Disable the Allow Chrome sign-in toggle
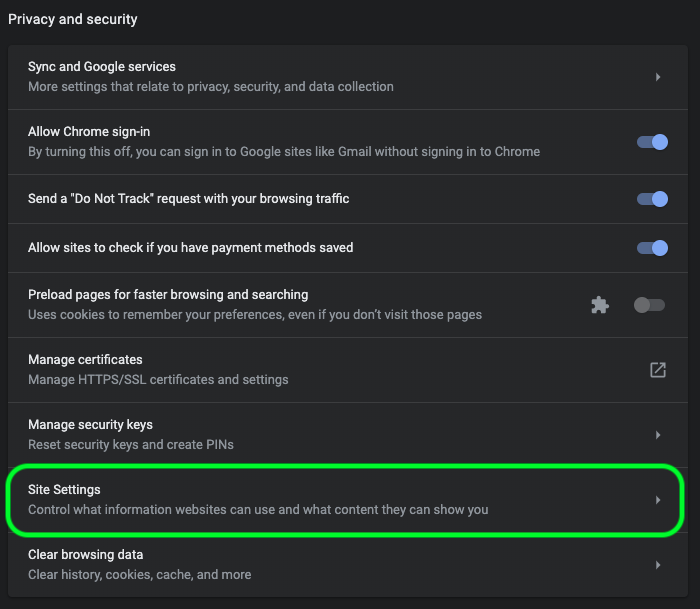The height and width of the screenshot is (609, 700). (x=652, y=142)
